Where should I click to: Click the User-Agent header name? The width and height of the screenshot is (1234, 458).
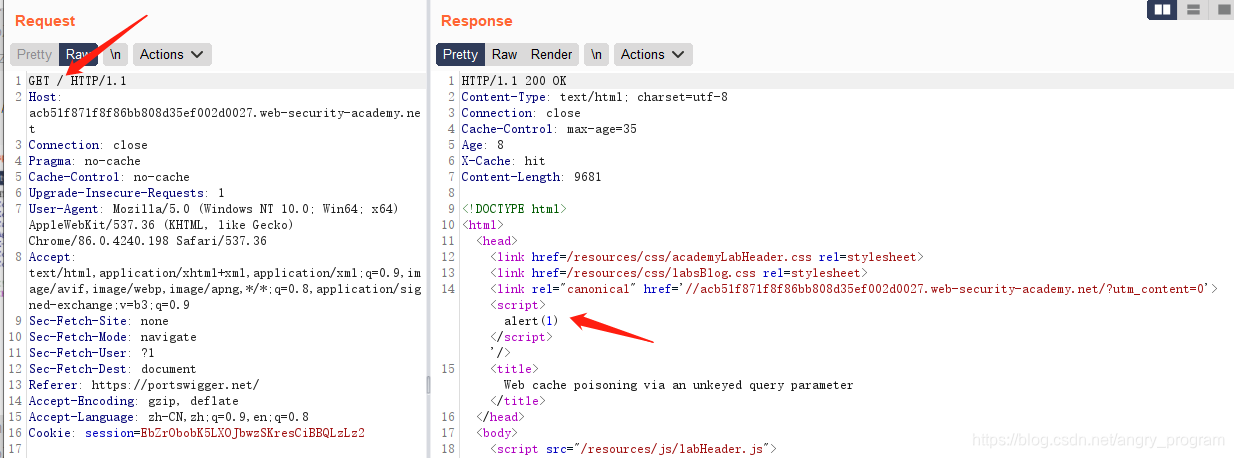[65, 209]
